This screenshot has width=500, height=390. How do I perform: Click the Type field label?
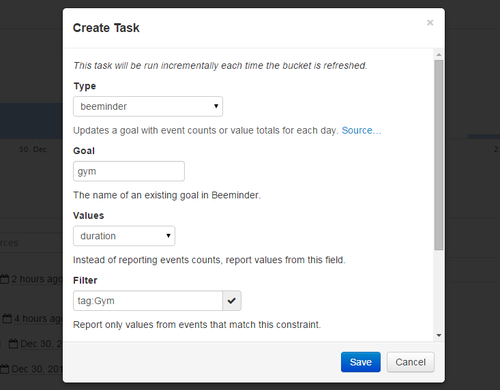pos(85,86)
